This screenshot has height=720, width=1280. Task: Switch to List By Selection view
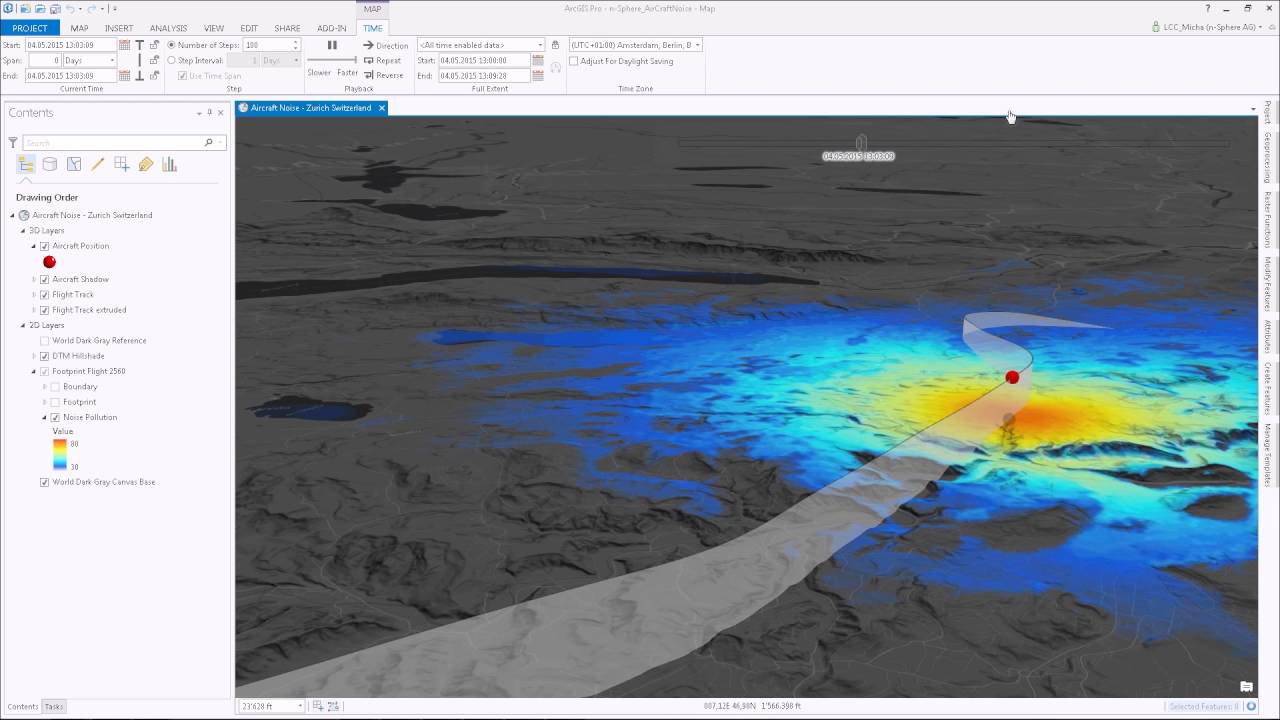point(74,164)
